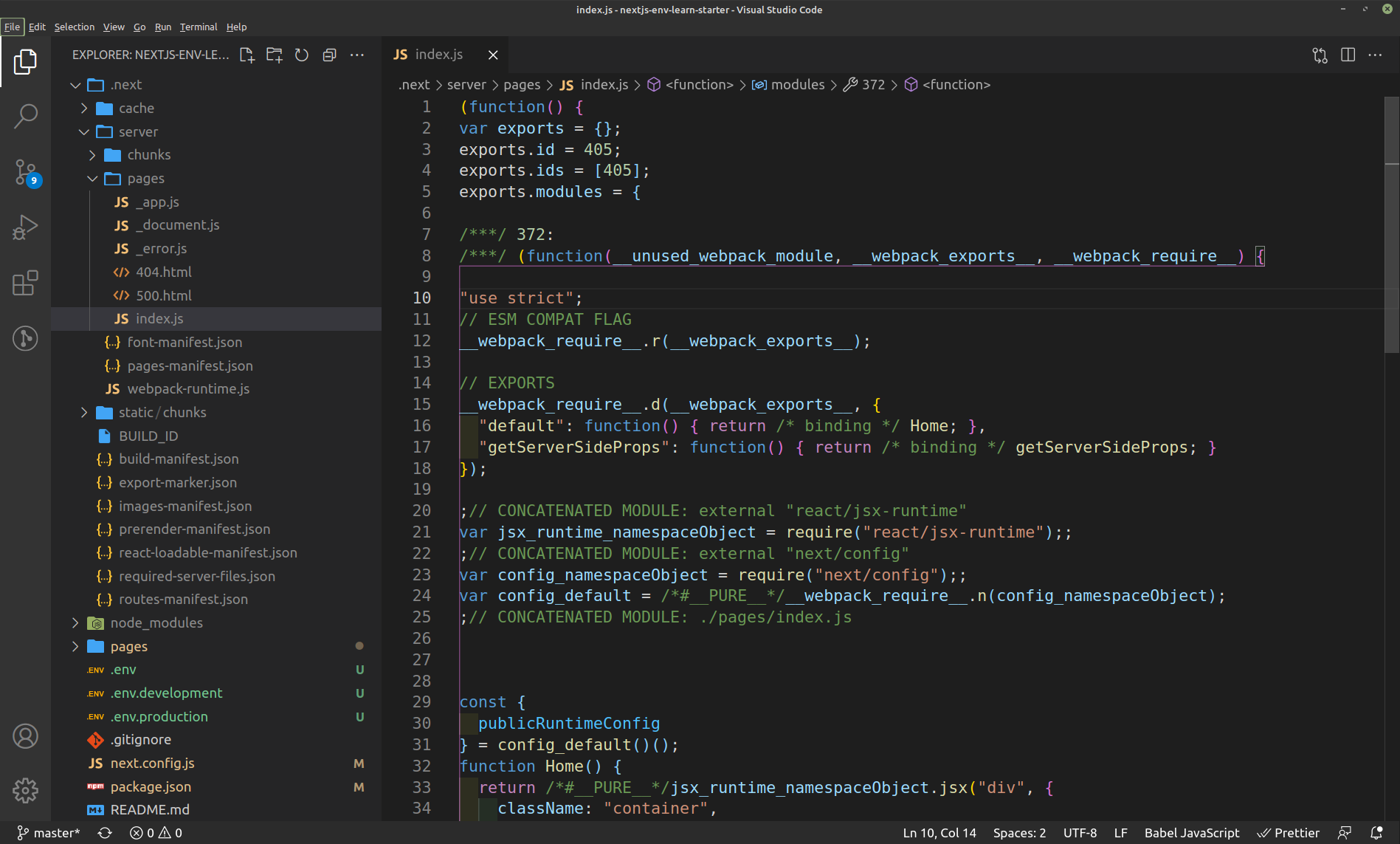Split the editor to the right
This screenshot has width=1400, height=844.
[x=1348, y=55]
